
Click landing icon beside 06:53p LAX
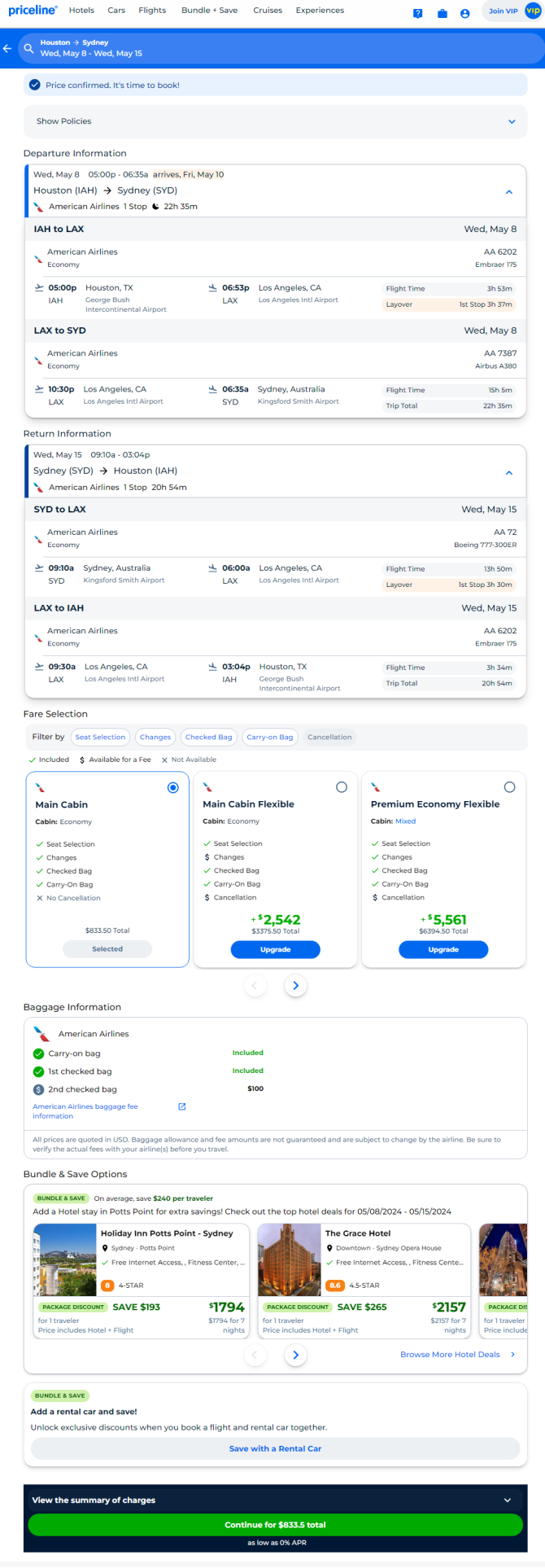[x=212, y=287]
